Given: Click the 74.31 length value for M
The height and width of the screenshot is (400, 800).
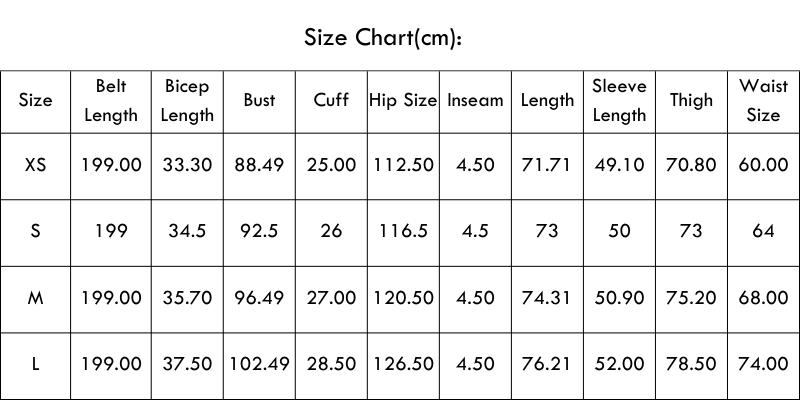Looking at the screenshot, I should tap(547, 298).
